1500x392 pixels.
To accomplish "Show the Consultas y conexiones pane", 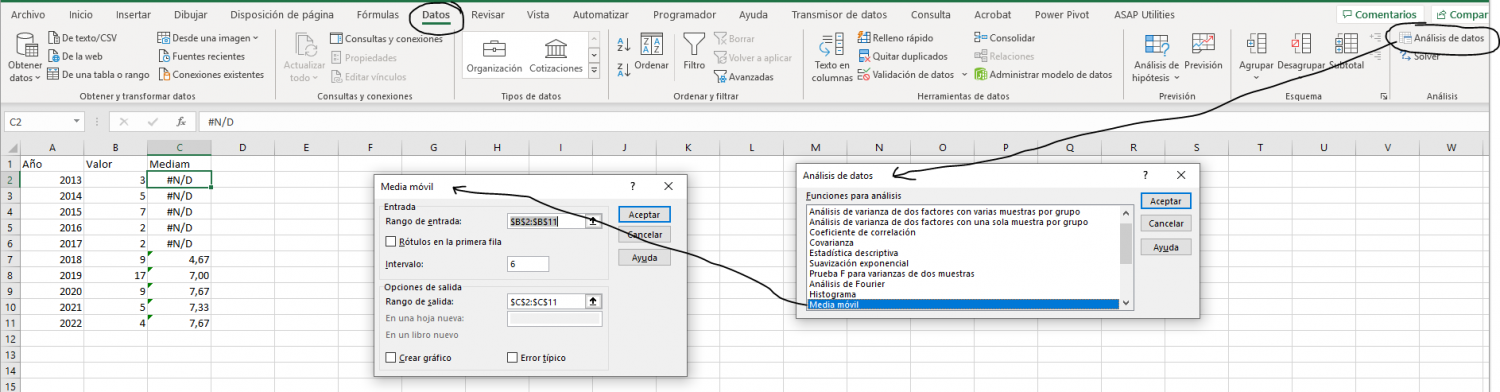I will (x=386, y=38).
